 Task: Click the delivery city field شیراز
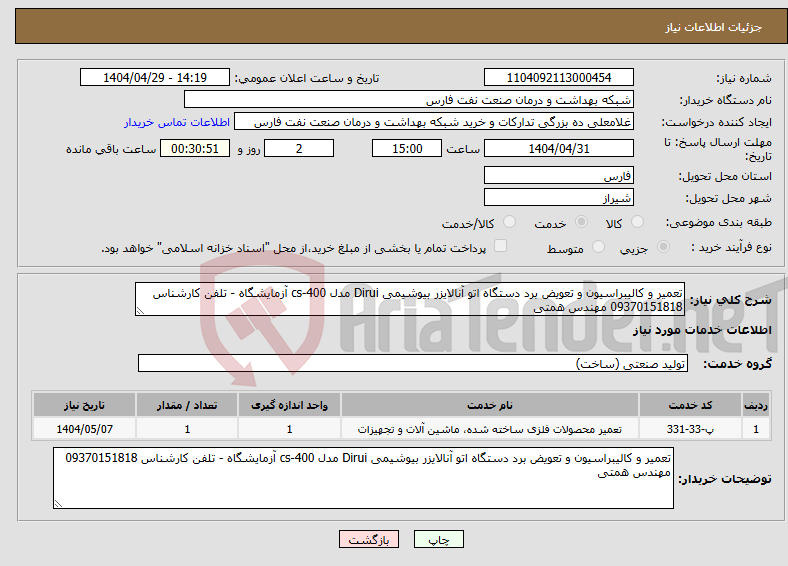[x=559, y=197]
